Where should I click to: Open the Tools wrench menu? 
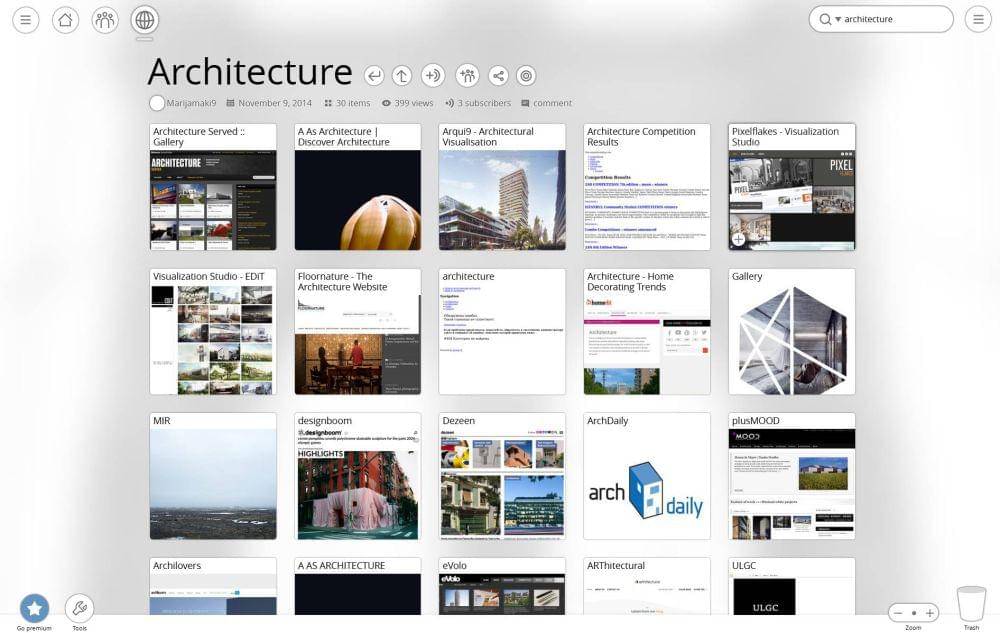(79, 607)
